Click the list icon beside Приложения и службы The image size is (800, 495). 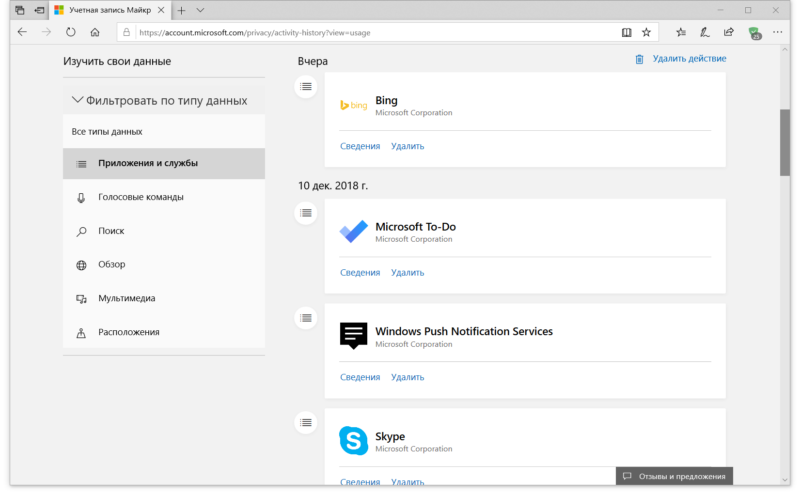pos(81,164)
